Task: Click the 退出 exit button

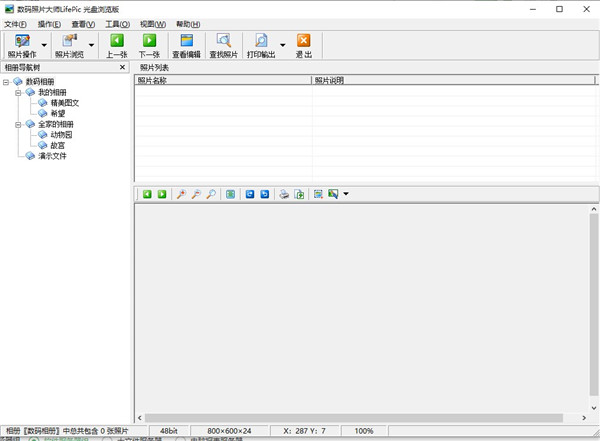Action: point(303,45)
